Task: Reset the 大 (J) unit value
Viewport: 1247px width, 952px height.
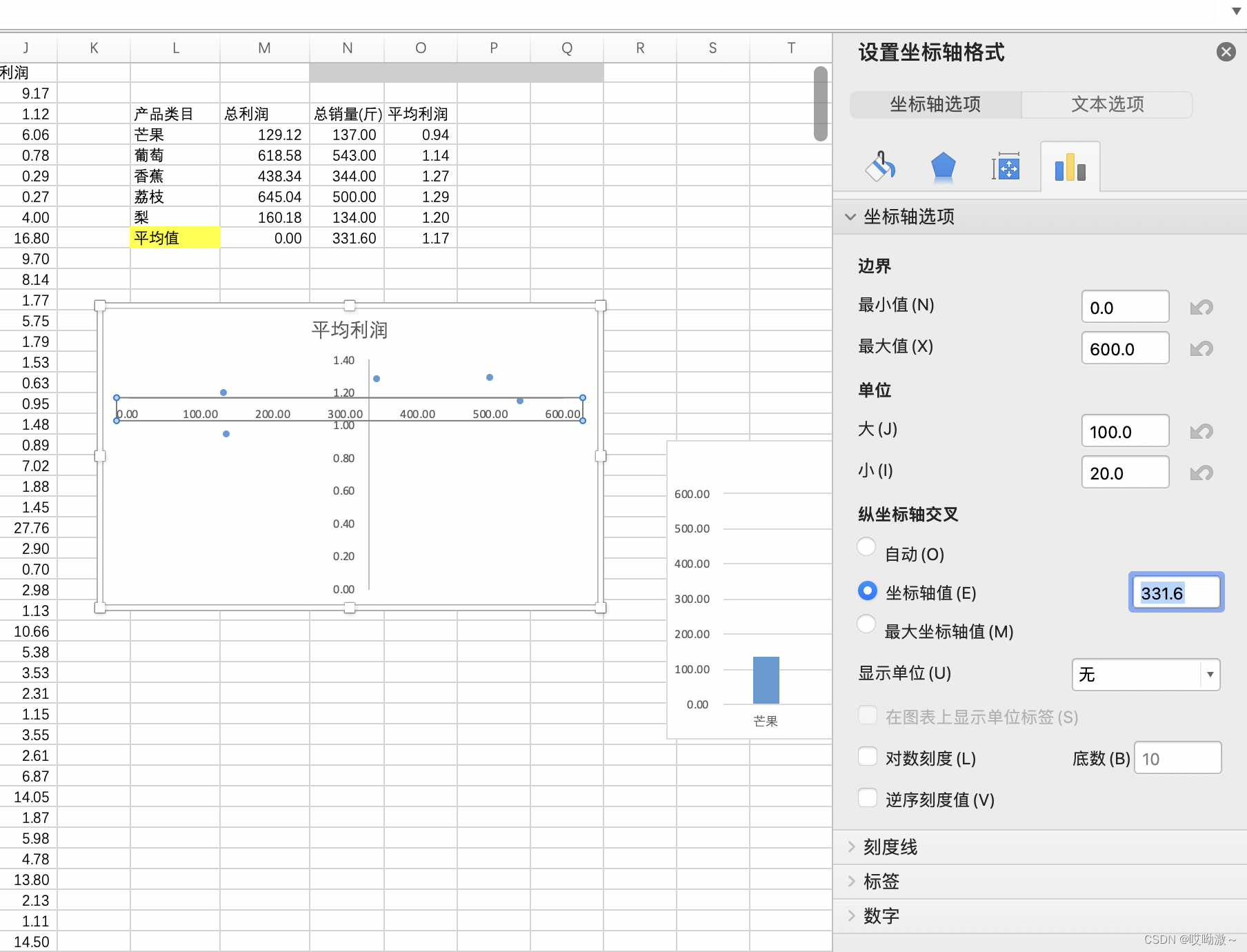Action: pyautogui.click(x=1201, y=431)
